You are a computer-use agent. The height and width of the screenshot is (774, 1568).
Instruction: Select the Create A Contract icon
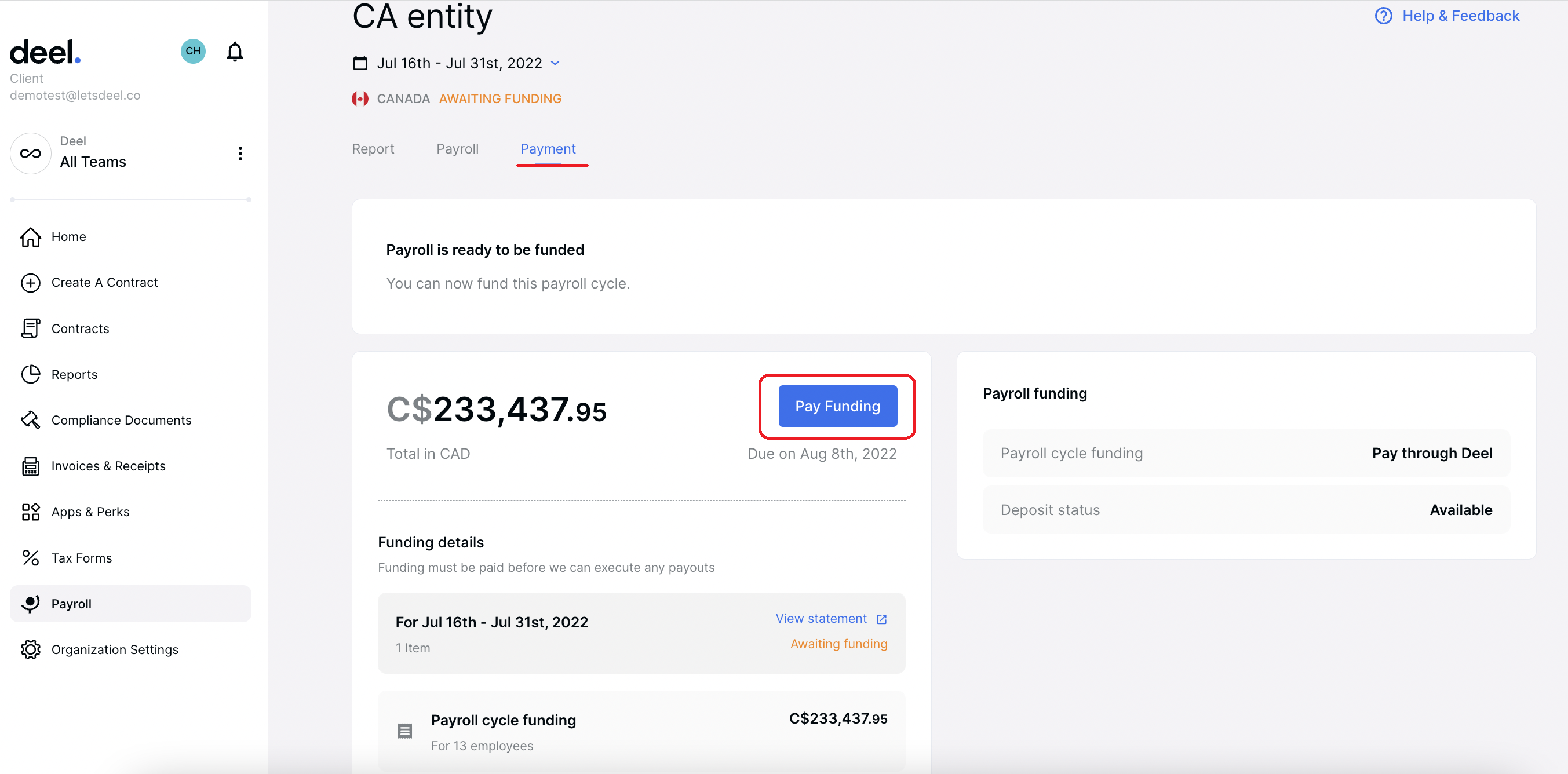click(x=31, y=282)
